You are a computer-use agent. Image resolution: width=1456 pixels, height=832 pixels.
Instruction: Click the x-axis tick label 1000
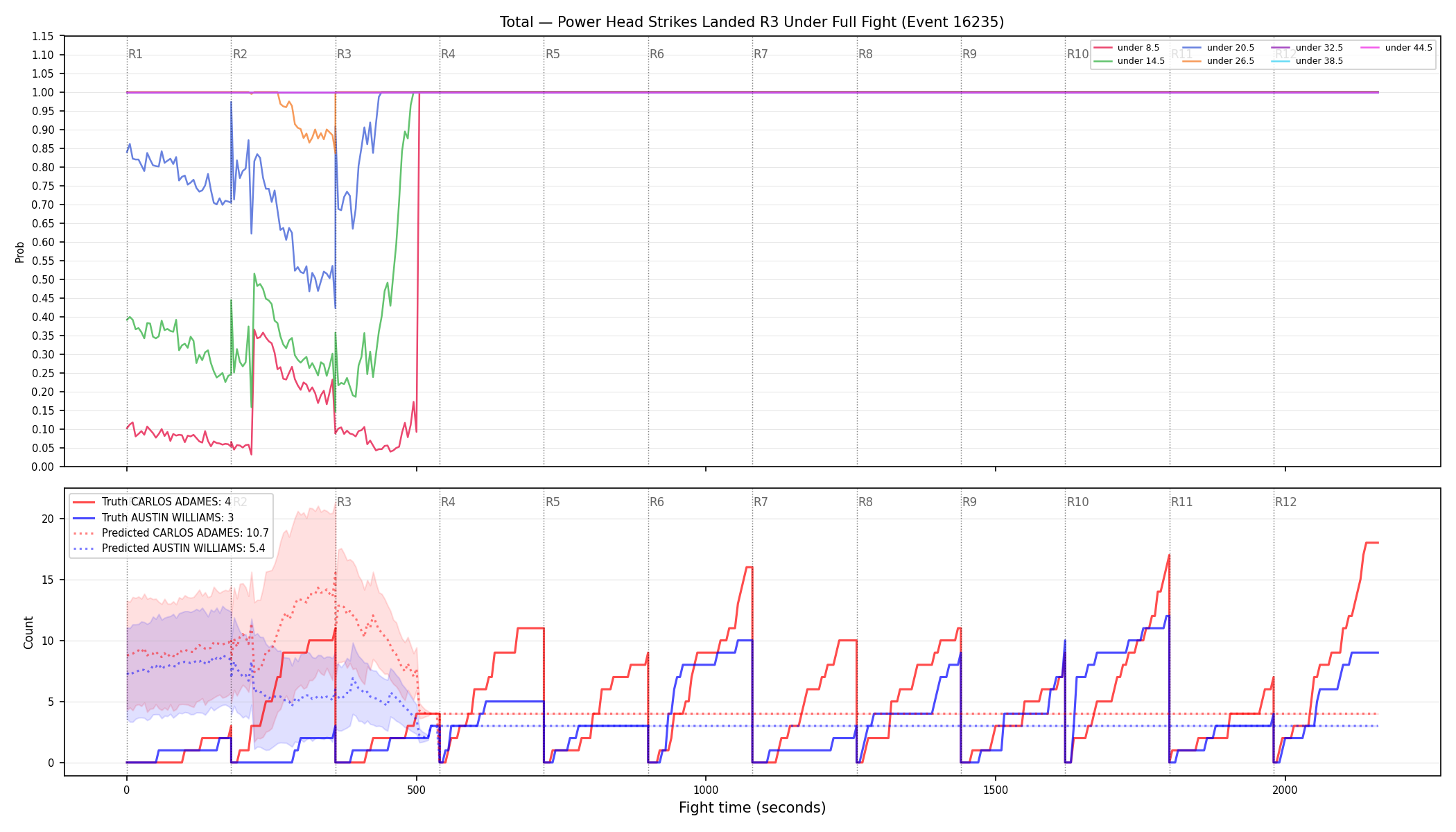706,790
